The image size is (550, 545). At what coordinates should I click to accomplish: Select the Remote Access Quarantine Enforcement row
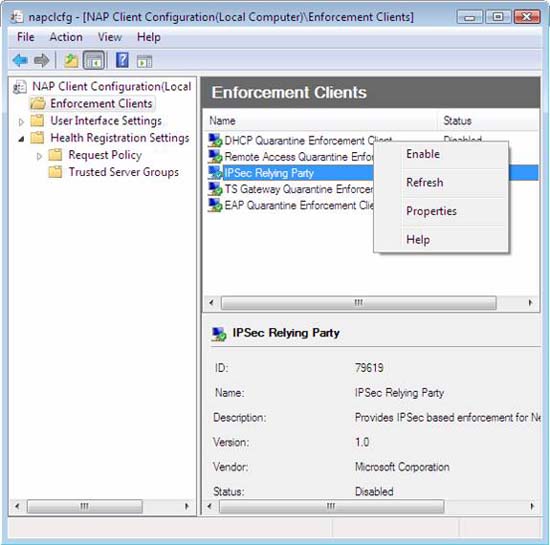(299, 156)
